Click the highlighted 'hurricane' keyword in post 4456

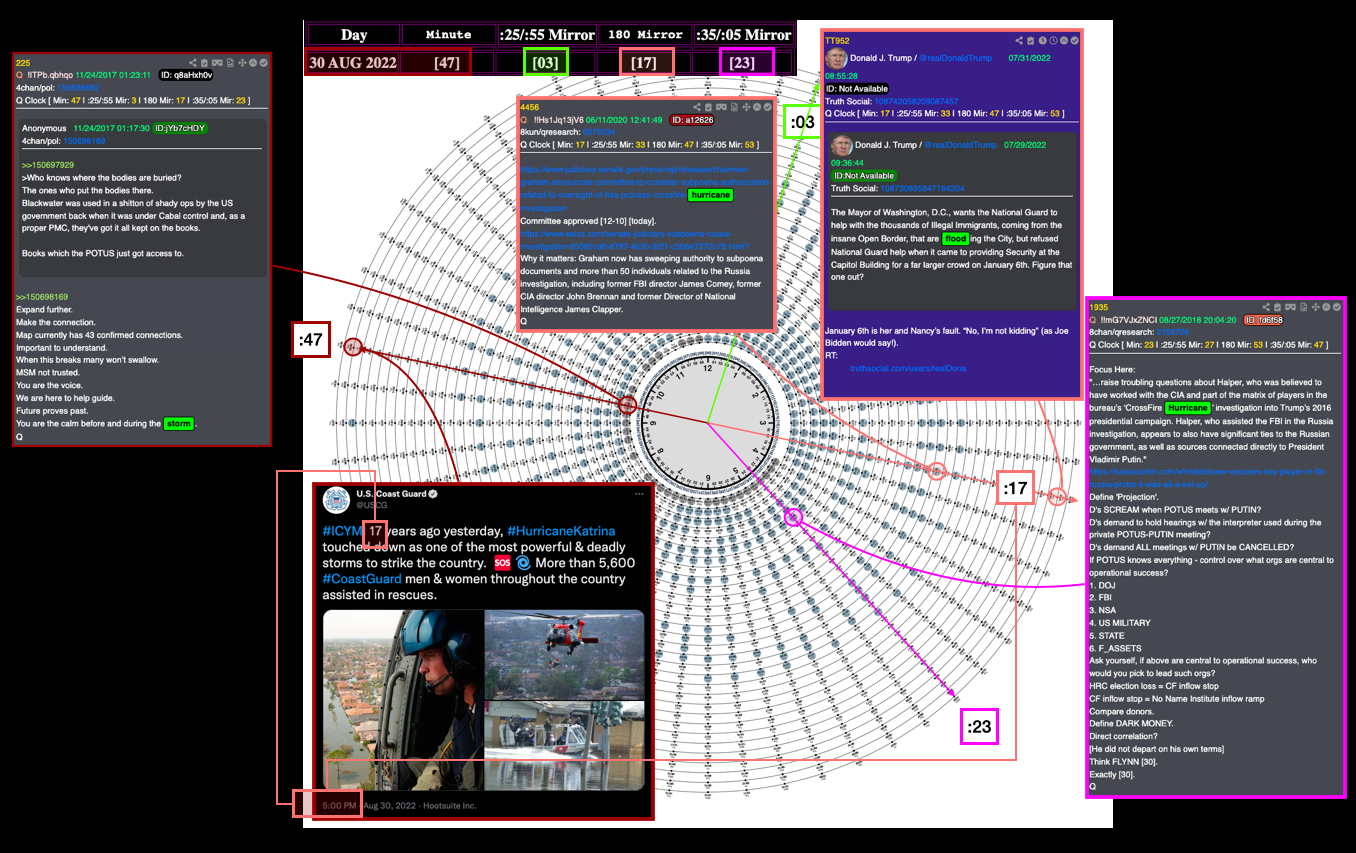710,195
